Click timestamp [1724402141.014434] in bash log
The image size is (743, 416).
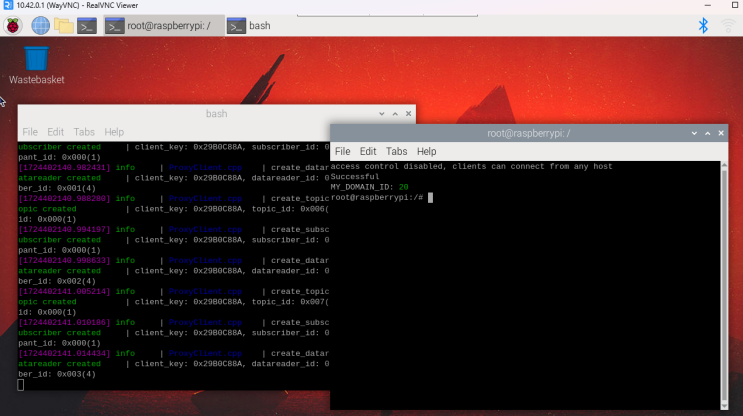[64, 353]
